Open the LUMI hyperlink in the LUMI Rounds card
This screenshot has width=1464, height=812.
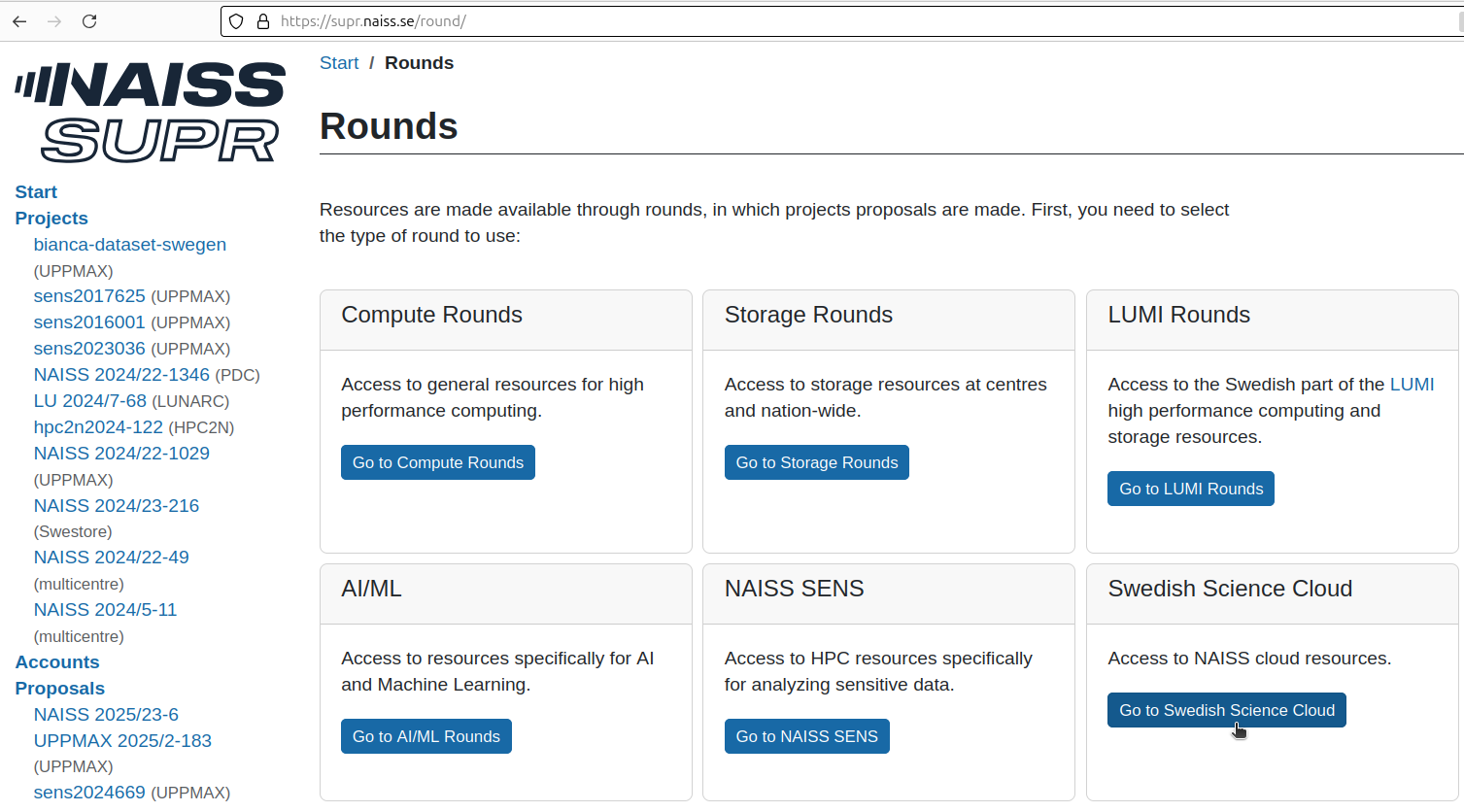tap(1413, 384)
